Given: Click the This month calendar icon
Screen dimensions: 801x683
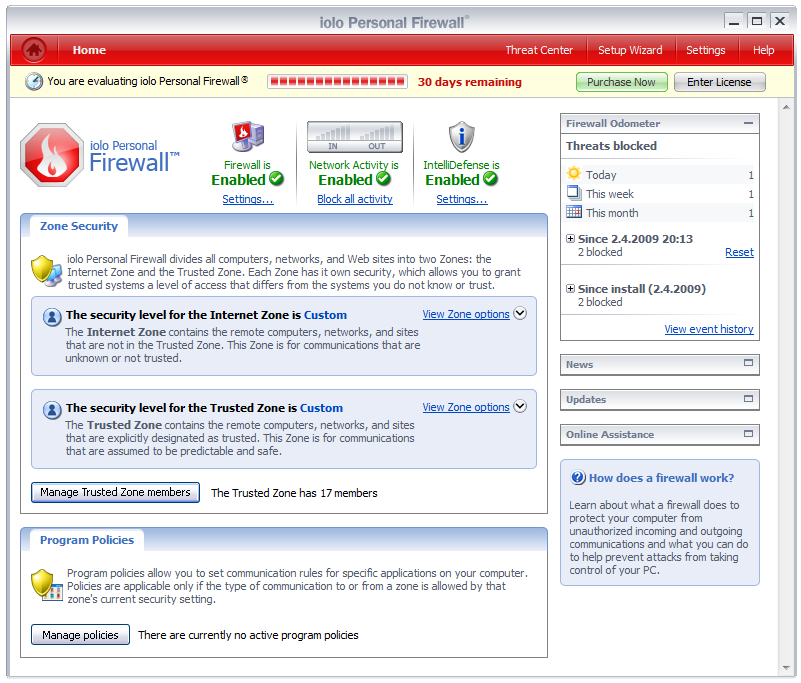Looking at the screenshot, I should coord(574,211).
